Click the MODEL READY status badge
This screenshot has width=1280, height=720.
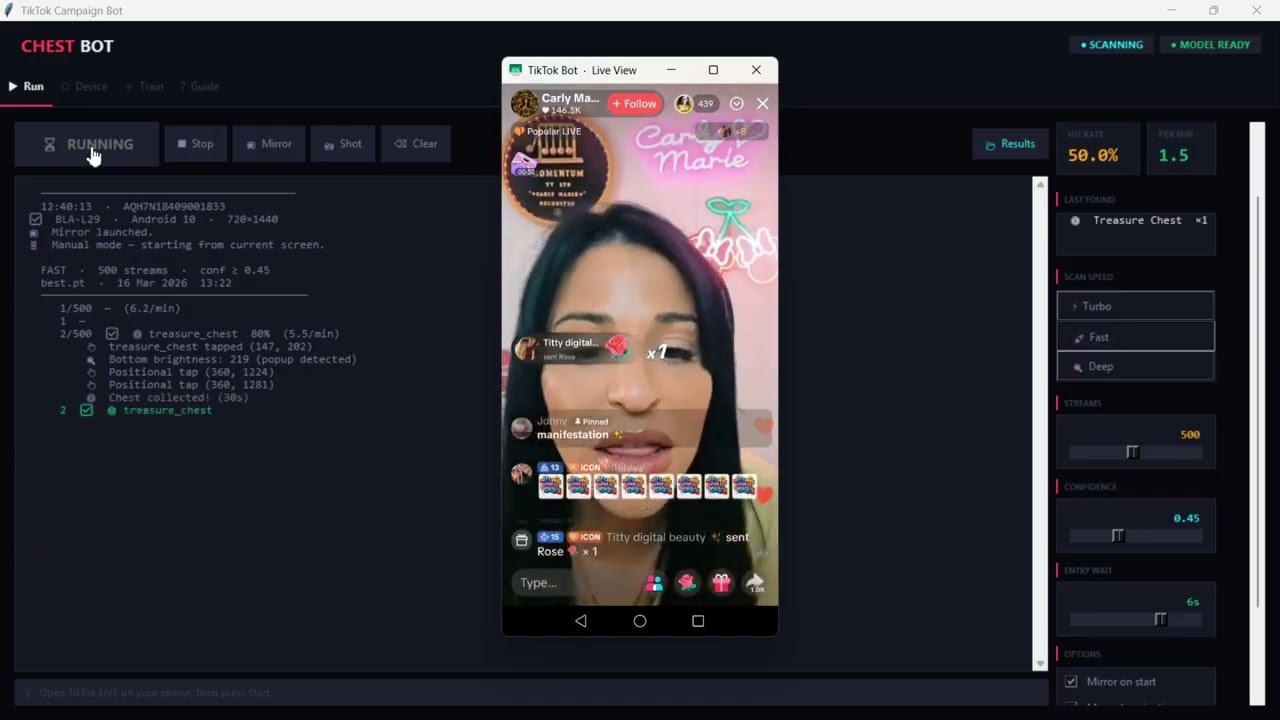1211,45
